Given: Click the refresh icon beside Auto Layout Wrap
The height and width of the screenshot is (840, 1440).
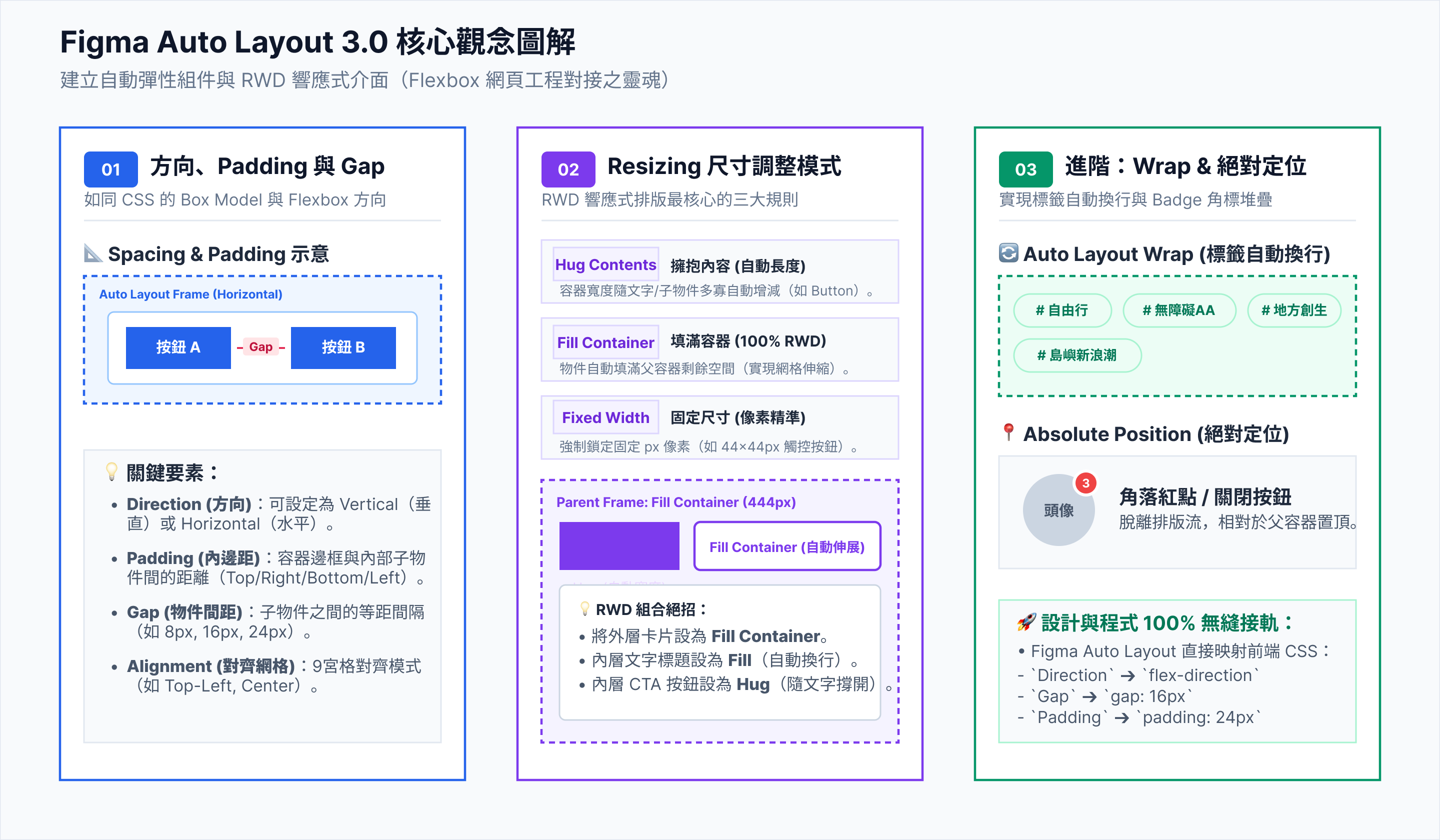Looking at the screenshot, I should pos(1008,252).
